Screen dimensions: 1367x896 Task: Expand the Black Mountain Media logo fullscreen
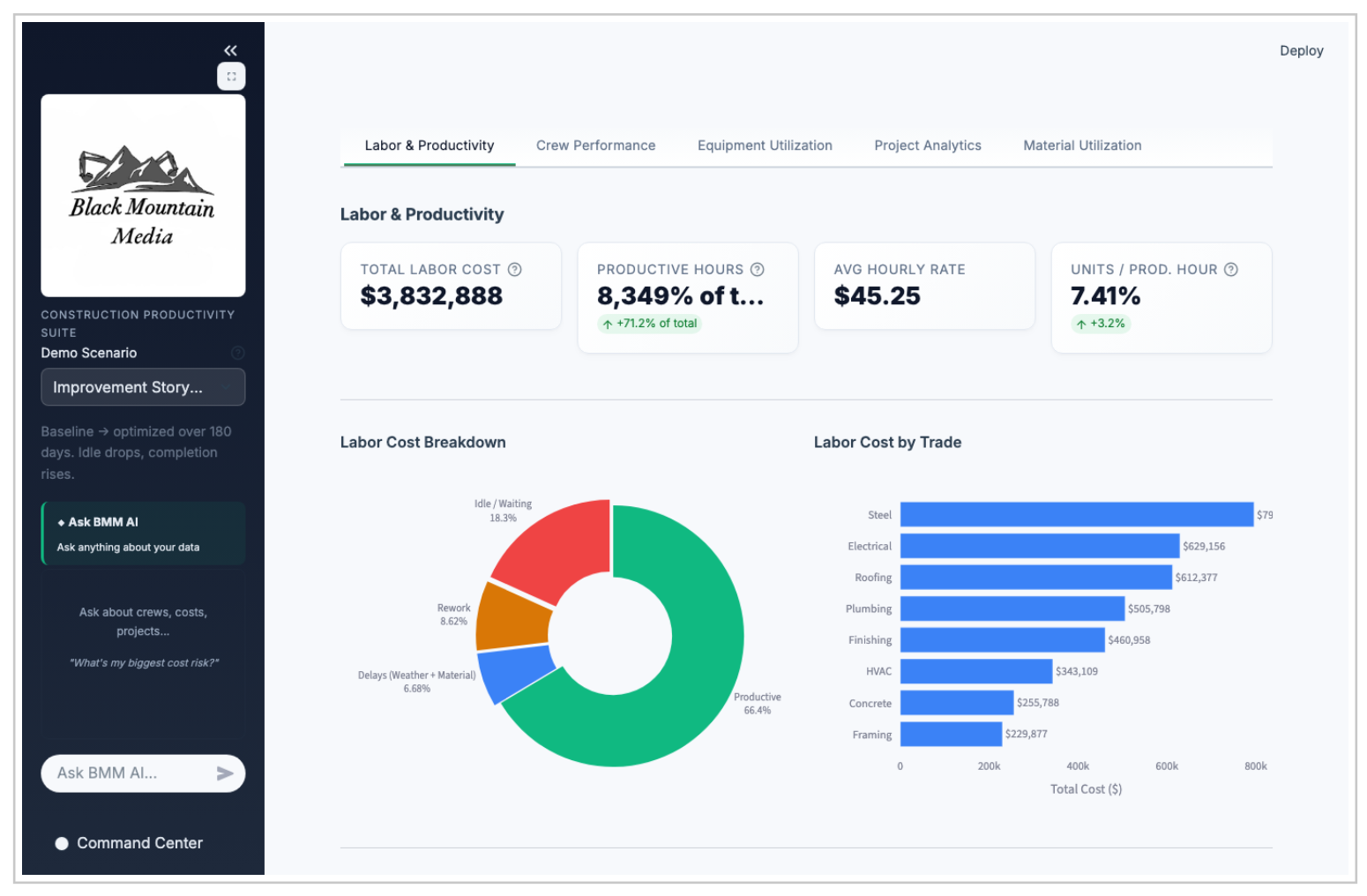pyautogui.click(x=231, y=77)
